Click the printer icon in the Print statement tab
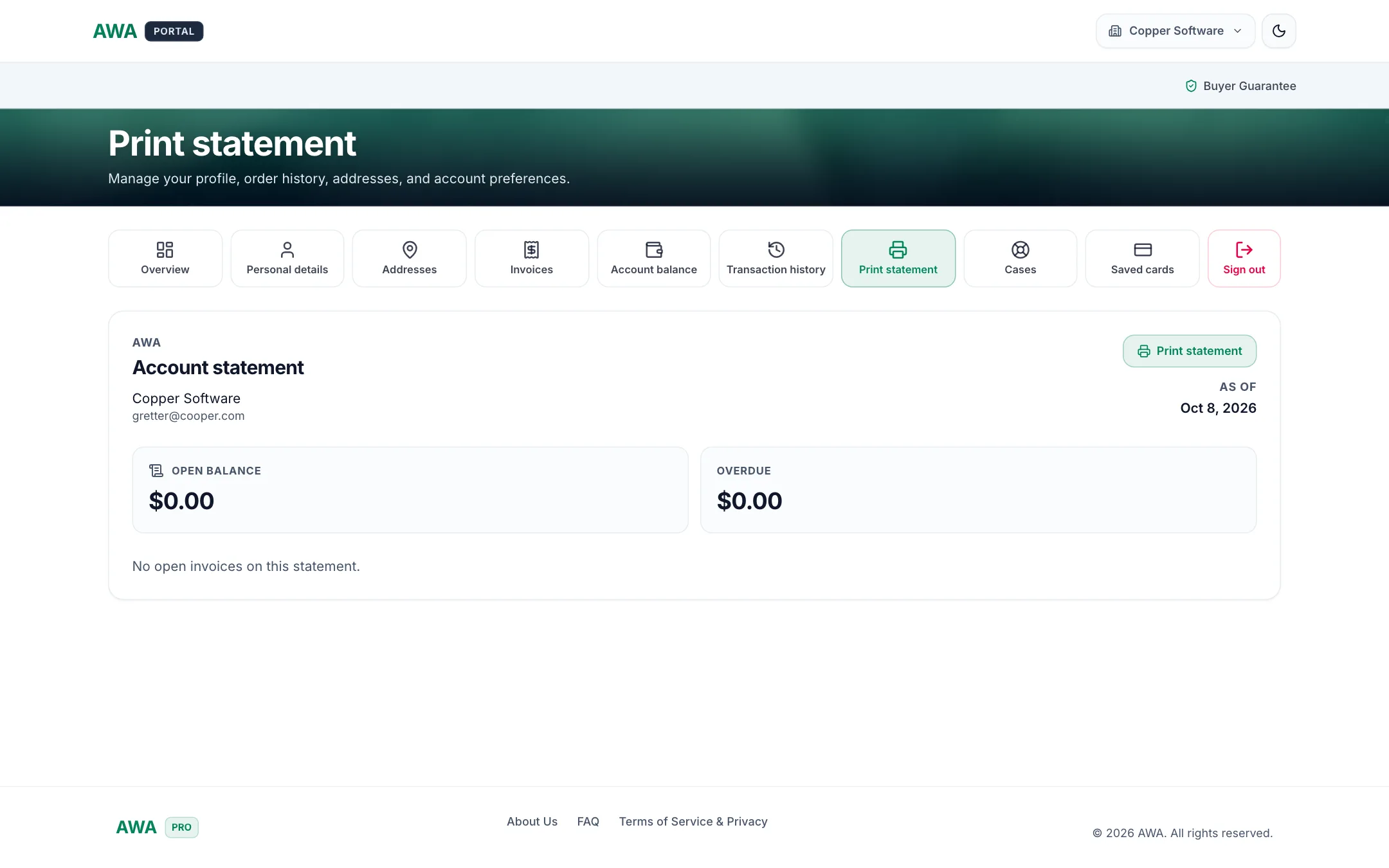 click(x=898, y=249)
